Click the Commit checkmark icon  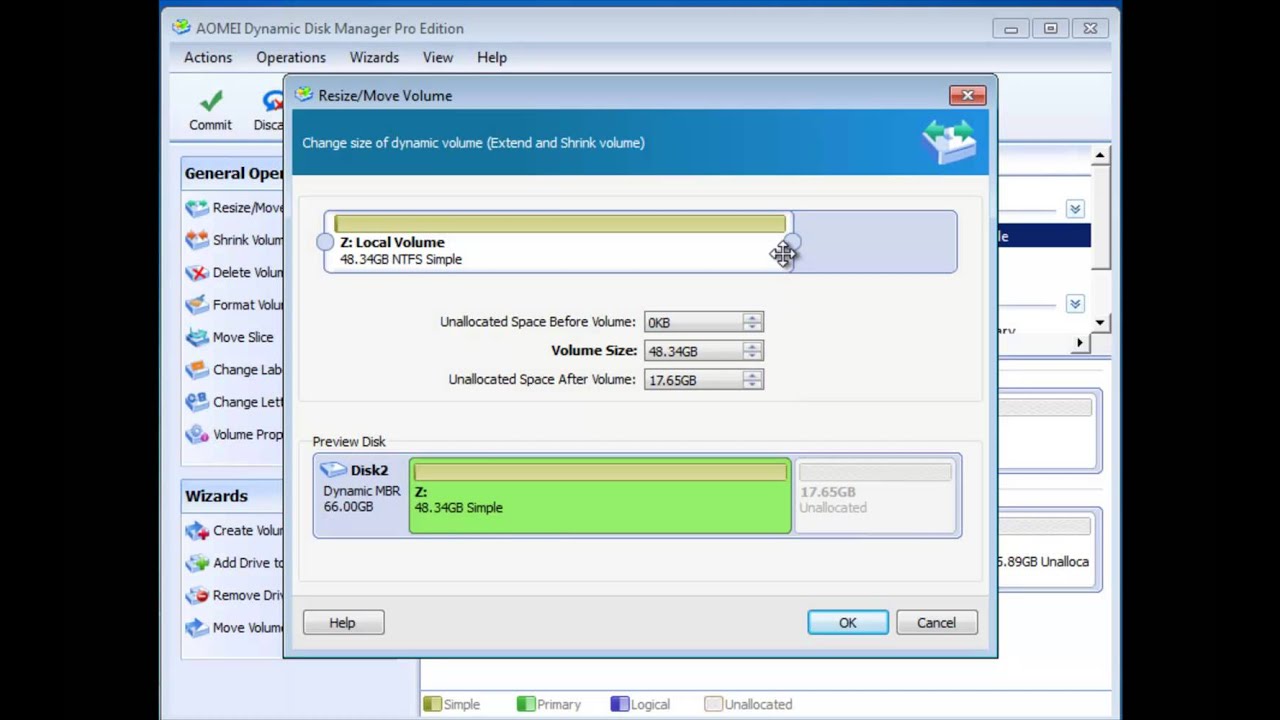point(210,101)
